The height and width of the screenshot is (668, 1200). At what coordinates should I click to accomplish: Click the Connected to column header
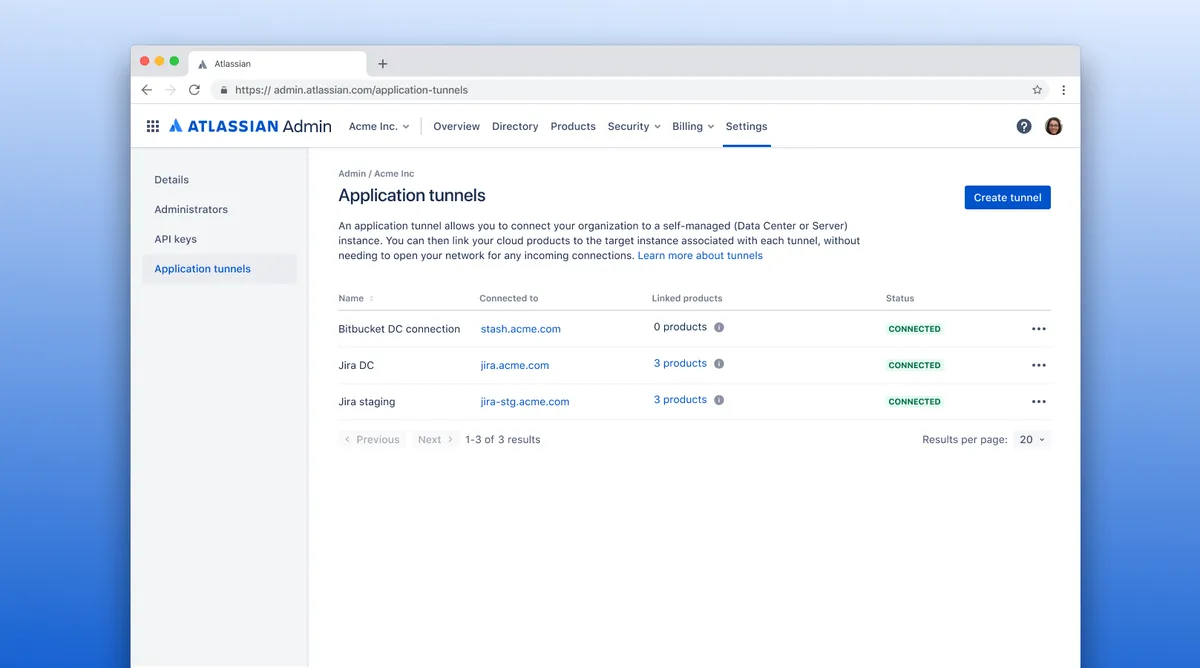pyautogui.click(x=509, y=298)
